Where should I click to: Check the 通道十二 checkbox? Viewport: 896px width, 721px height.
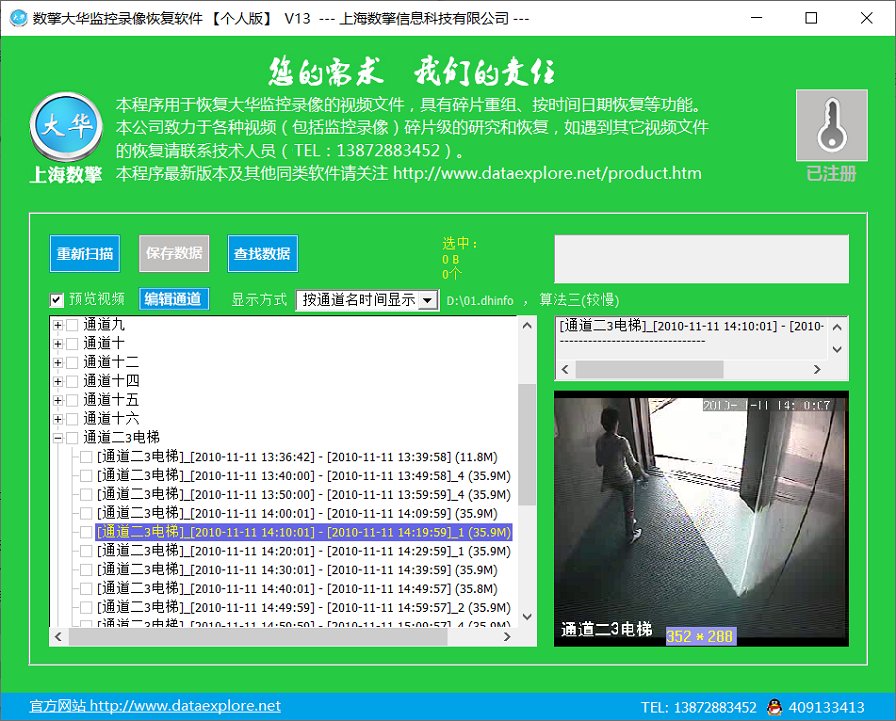pos(72,363)
